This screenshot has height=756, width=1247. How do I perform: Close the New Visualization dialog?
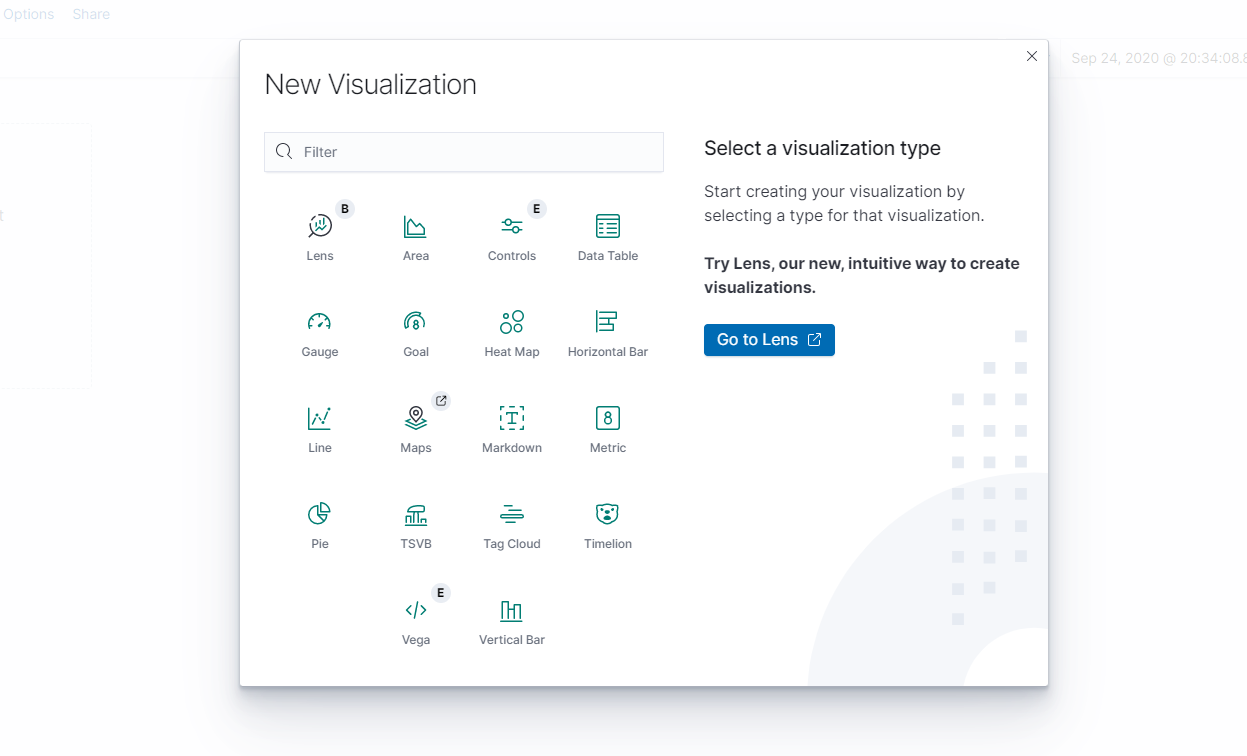pyautogui.click(x=1032, y=56)
